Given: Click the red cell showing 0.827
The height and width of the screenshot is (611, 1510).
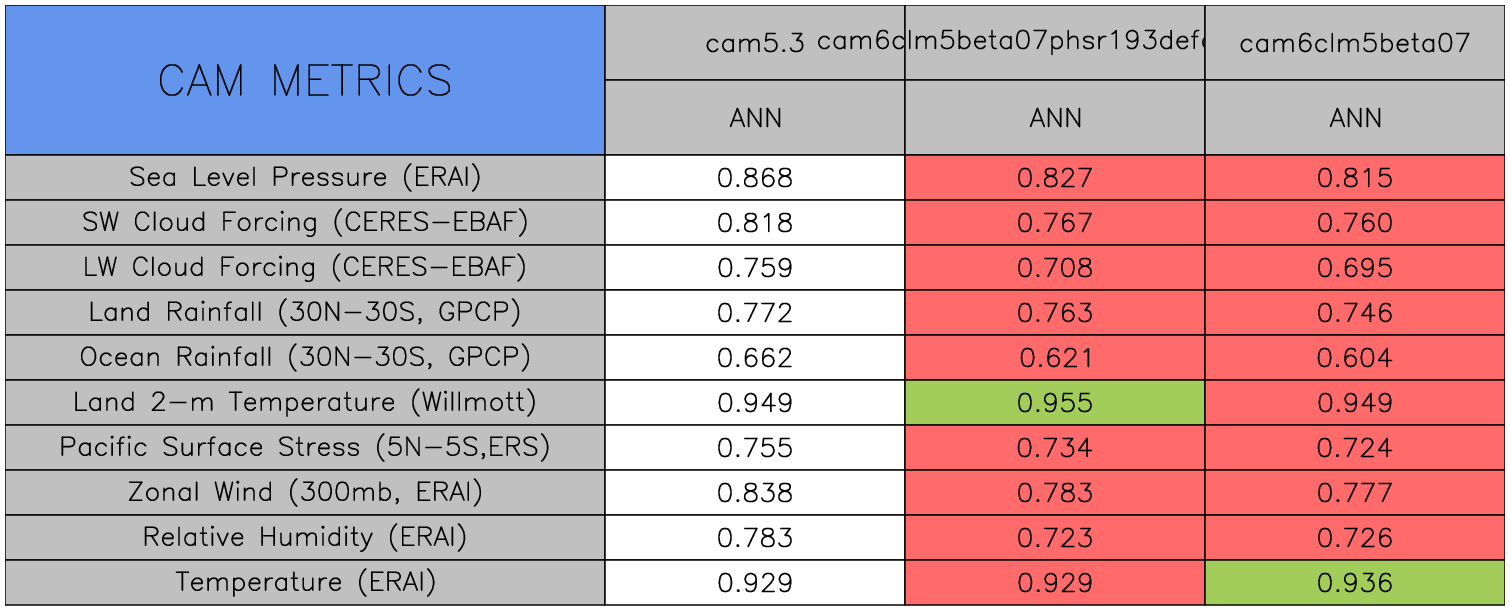Looking at the screenshot, I should (1055, 178).
